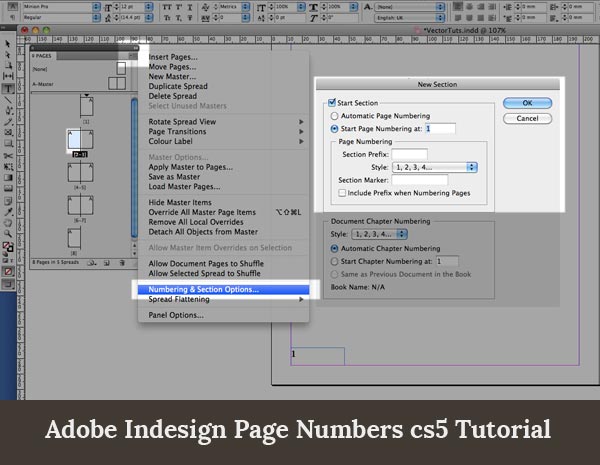Click the Strikethrough icon in control bar
This screenshot has width=600, height=465.
tap(190, 18)
